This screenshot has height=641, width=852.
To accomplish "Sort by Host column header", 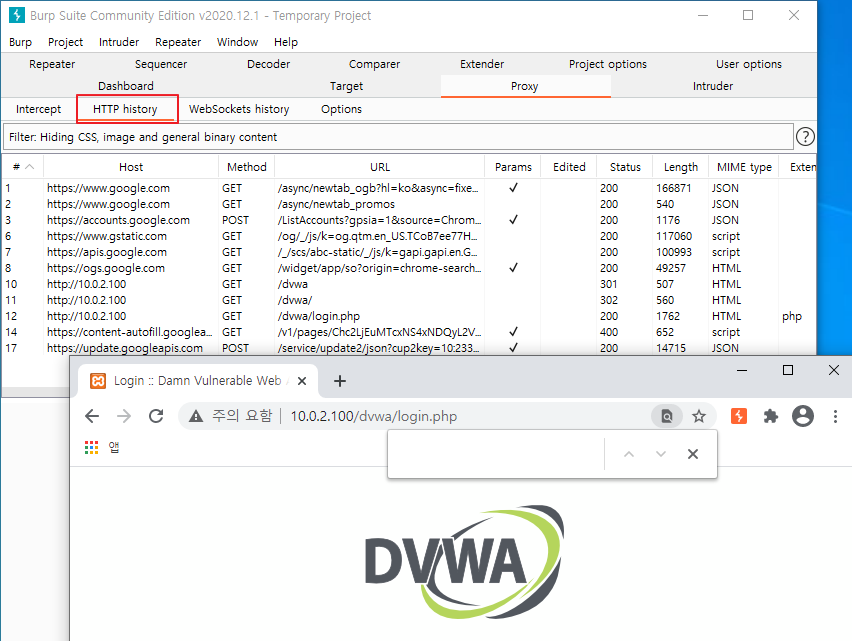I will (131, 167).
